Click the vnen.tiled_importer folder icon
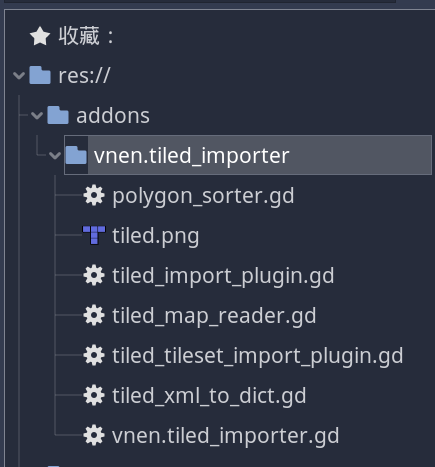 click(76, 155)
